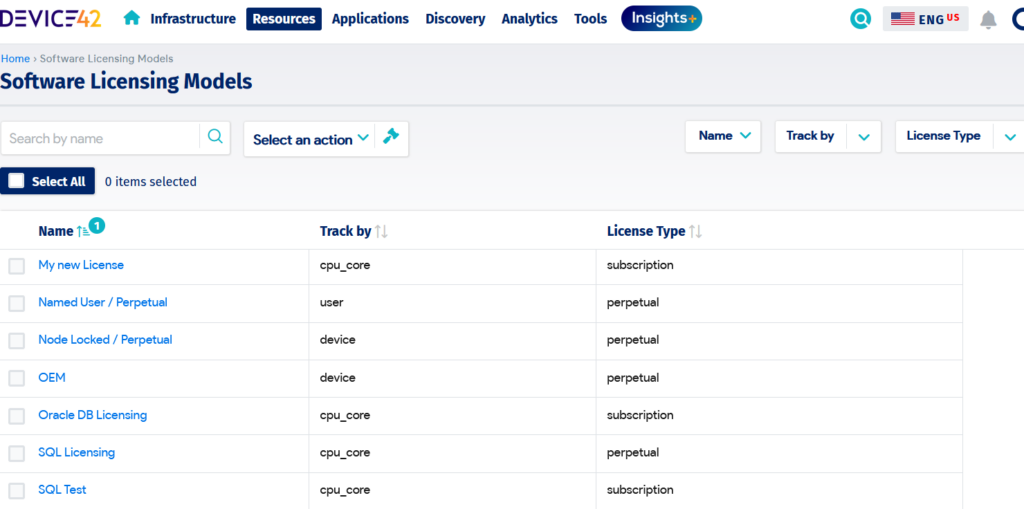Click subscription in the SQL Test row
Screen dimensions: 1024x509
click(x=640, y=489)
